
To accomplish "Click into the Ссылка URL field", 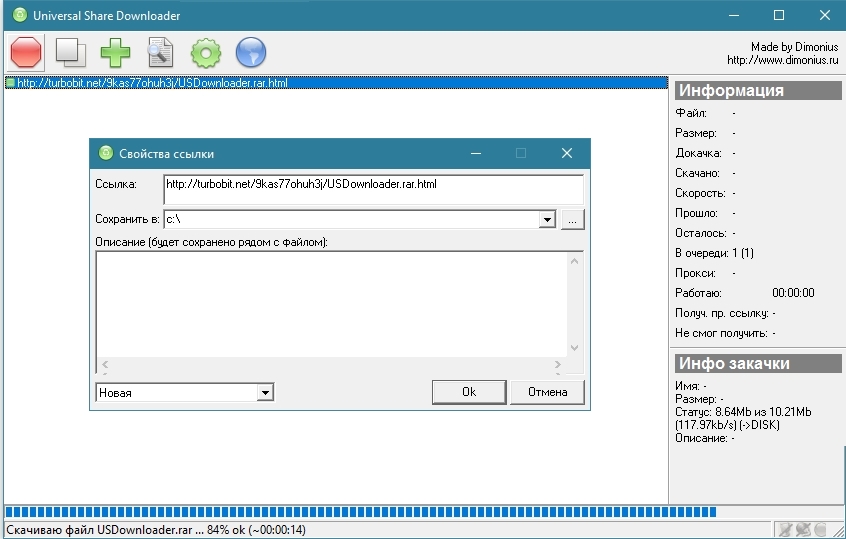I will point(372,189).
